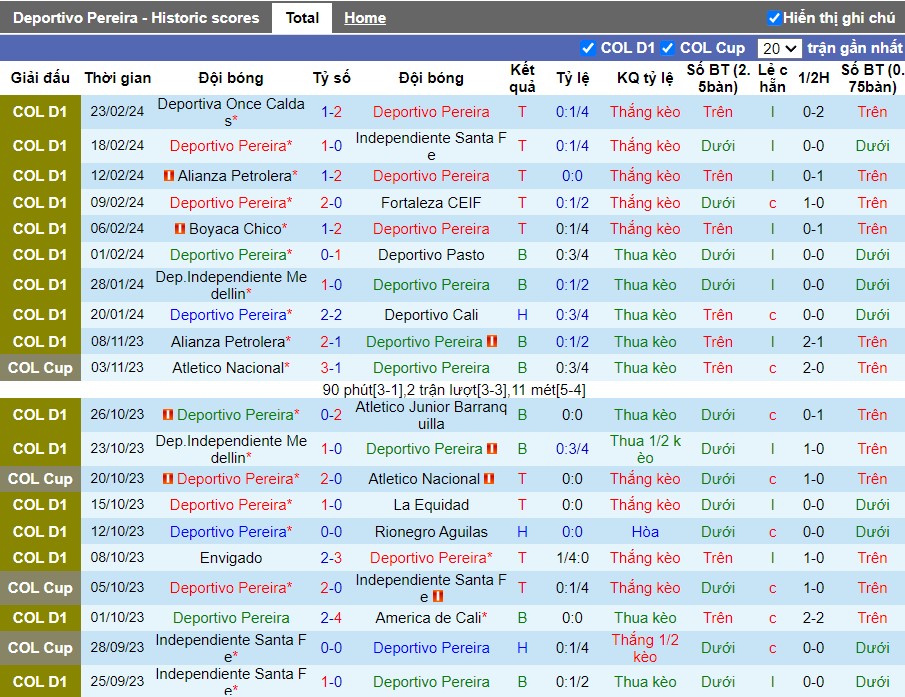Click the KQ tỷ lệ column header

[645, 78]
